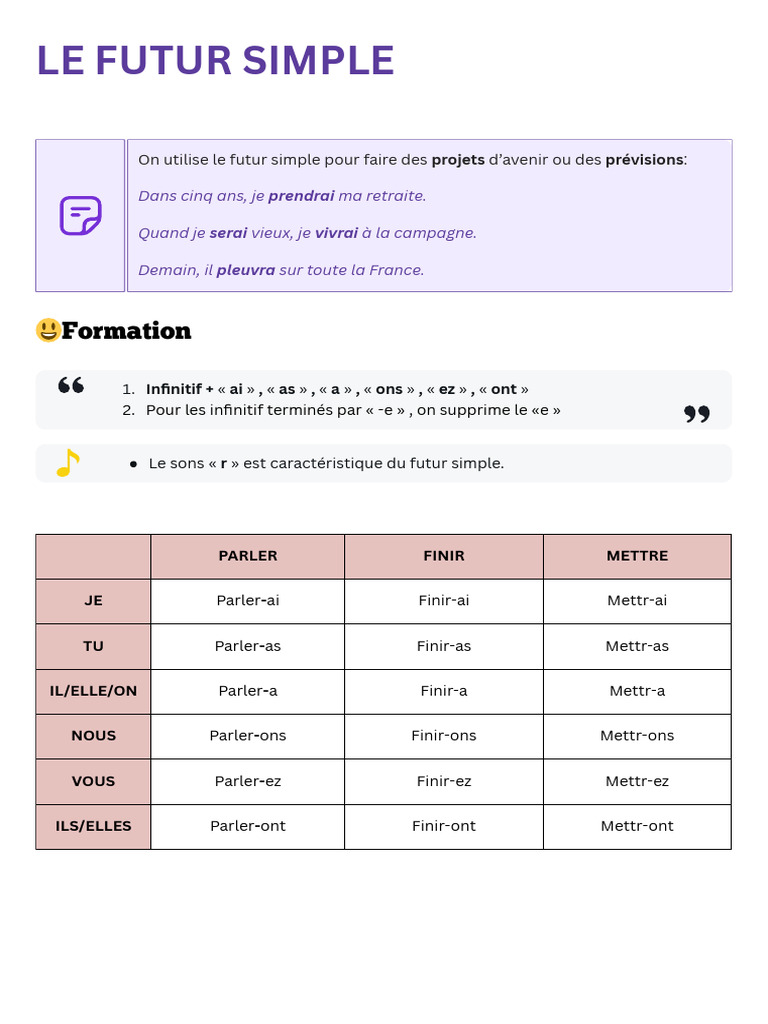Click the LE FUTUR SIMPLE title
Viewport: 768px width, 1024px height.
point(215,61)
